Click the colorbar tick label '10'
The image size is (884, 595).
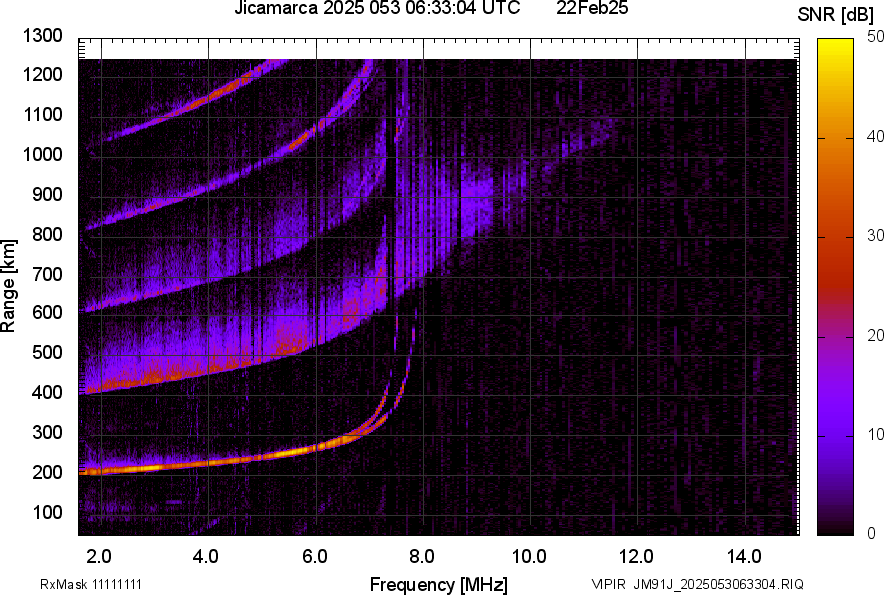pyautogui.click(x=875, y=434)
